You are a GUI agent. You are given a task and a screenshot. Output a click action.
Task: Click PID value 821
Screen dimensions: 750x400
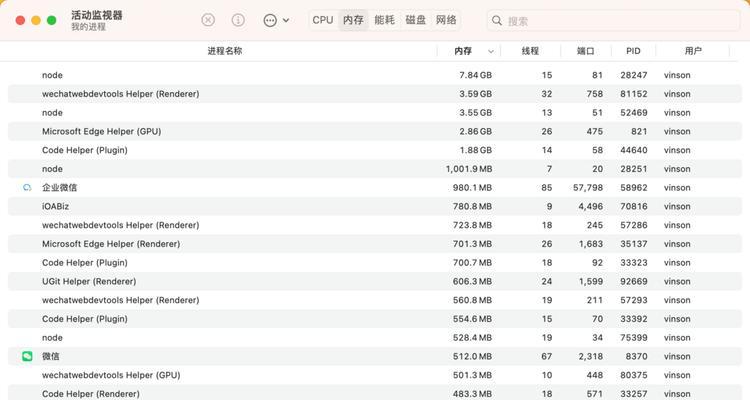tap(639, 131)
